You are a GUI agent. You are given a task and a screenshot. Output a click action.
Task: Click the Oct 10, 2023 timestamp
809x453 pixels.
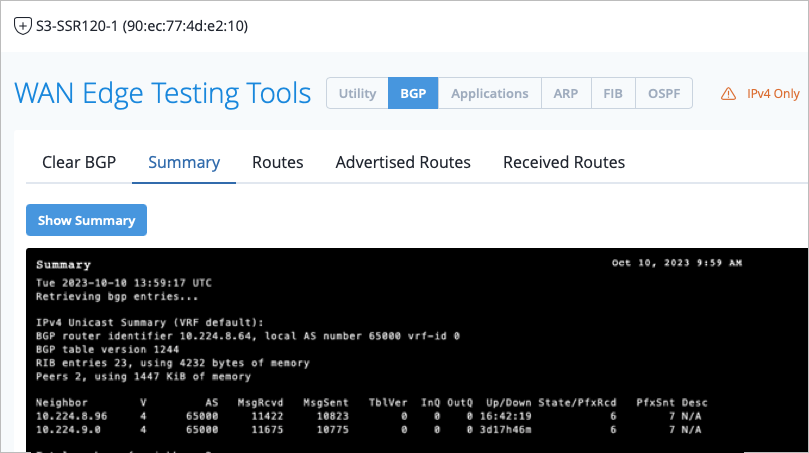click(677, 264)
